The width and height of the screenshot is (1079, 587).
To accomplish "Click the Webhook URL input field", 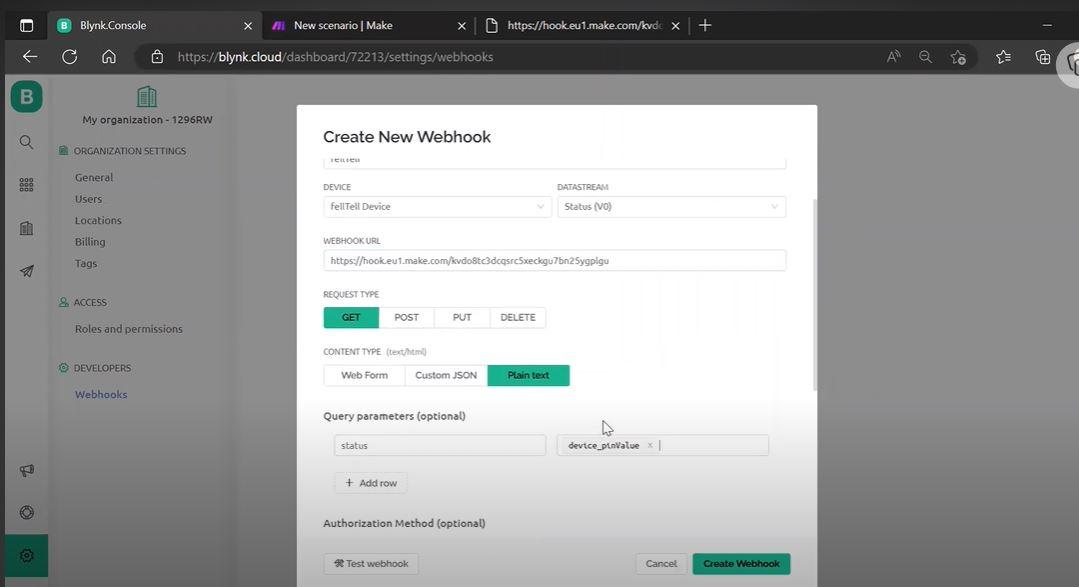I will 555,260.
